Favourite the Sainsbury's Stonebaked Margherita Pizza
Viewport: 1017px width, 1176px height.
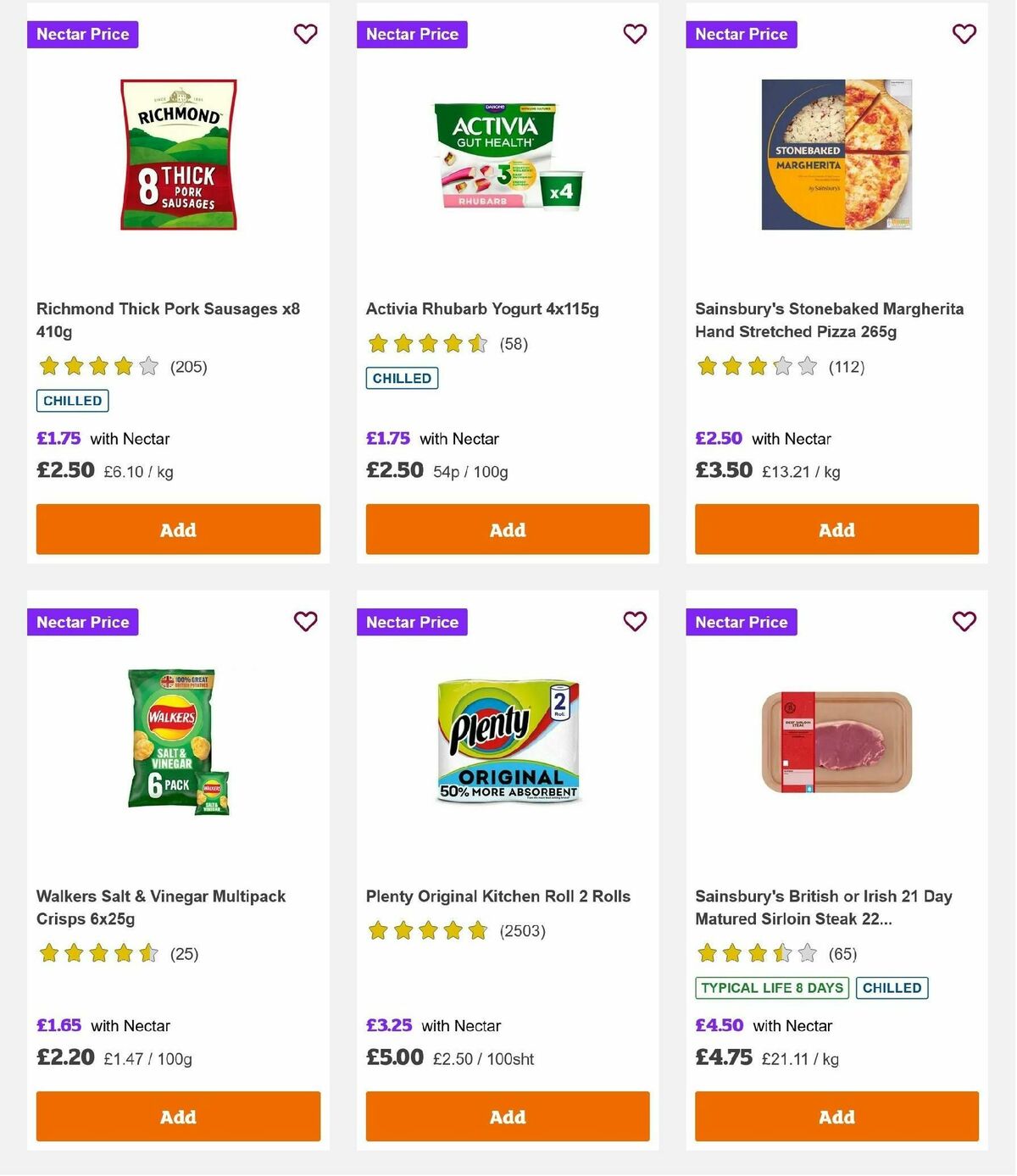[963, 34]
